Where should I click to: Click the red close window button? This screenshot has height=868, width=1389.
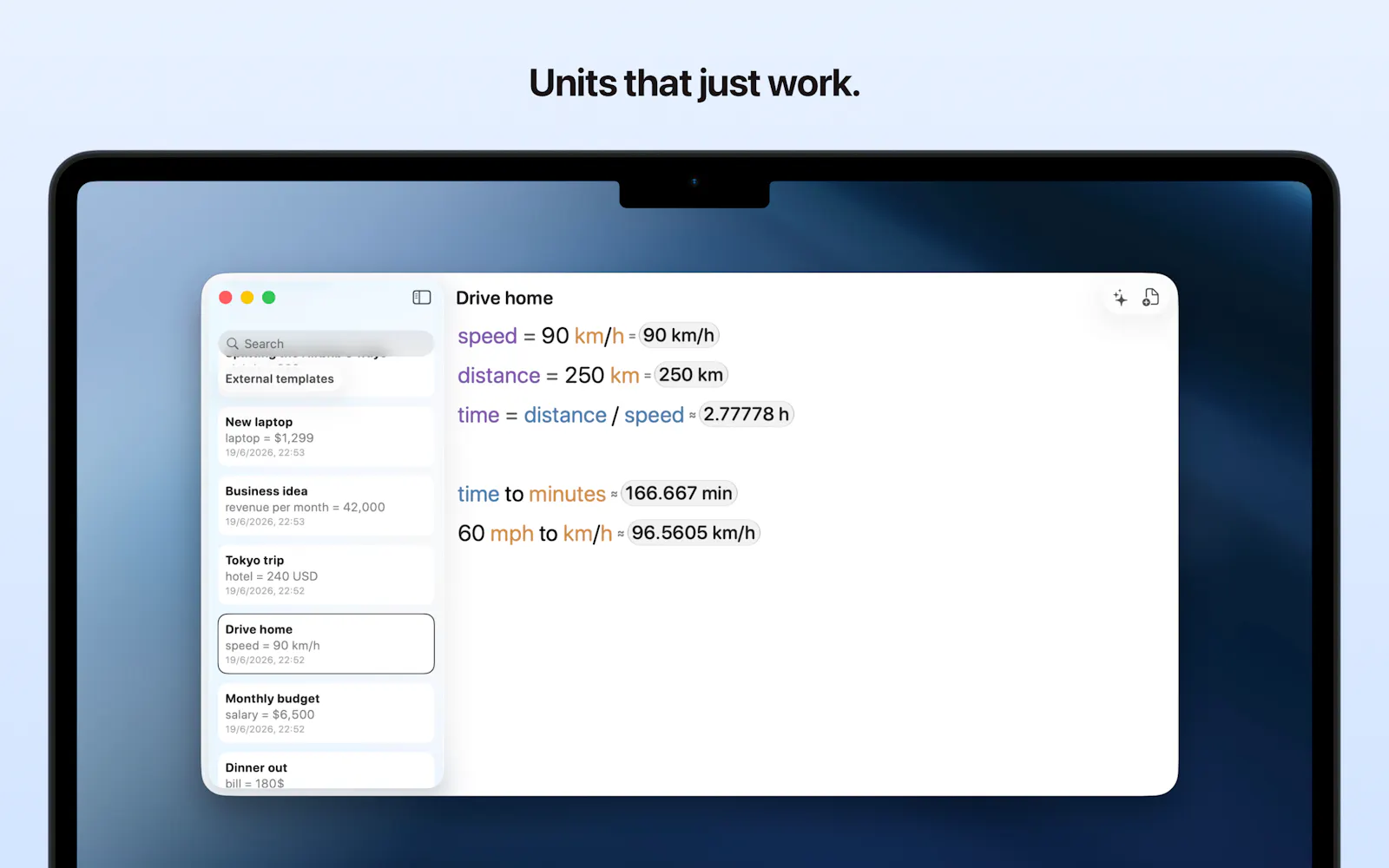[x=226, y=298]
